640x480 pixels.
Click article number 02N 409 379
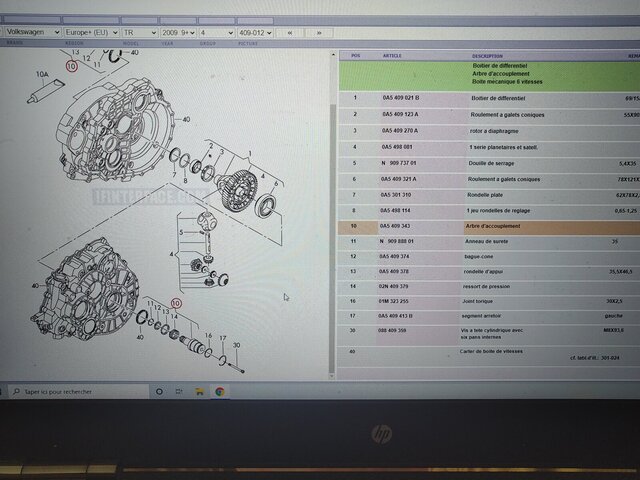393,287
